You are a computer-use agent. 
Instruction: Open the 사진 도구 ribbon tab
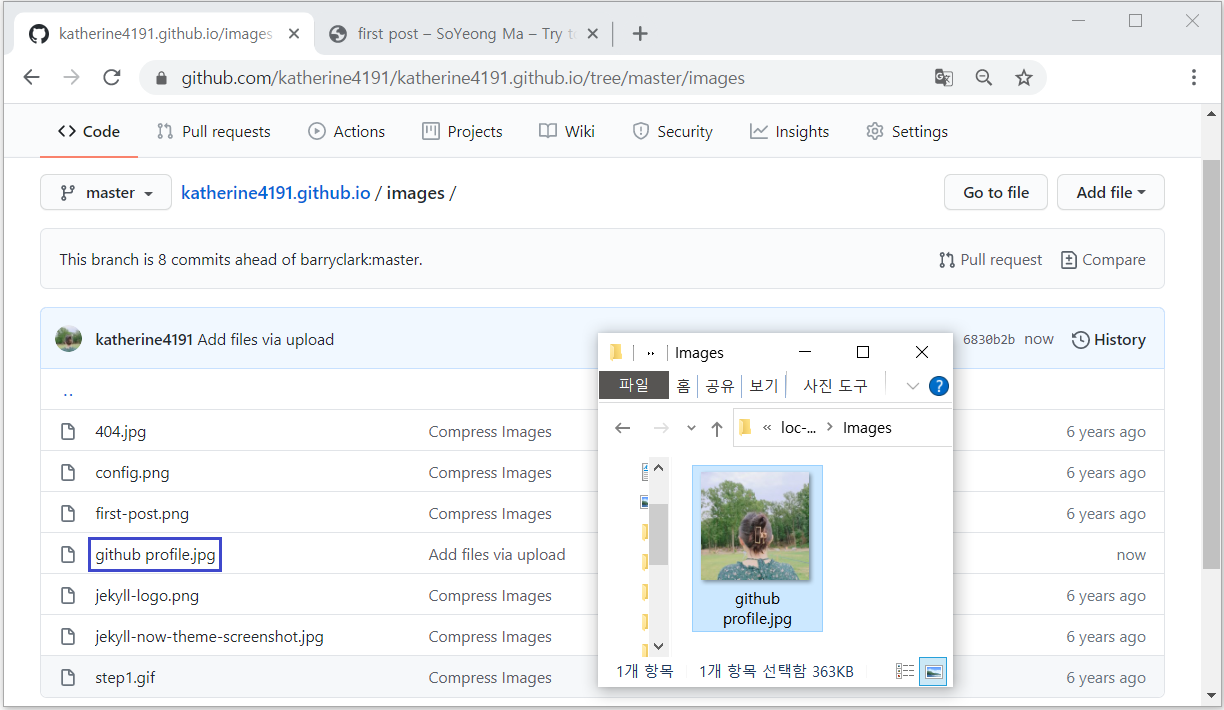point(835,385)
